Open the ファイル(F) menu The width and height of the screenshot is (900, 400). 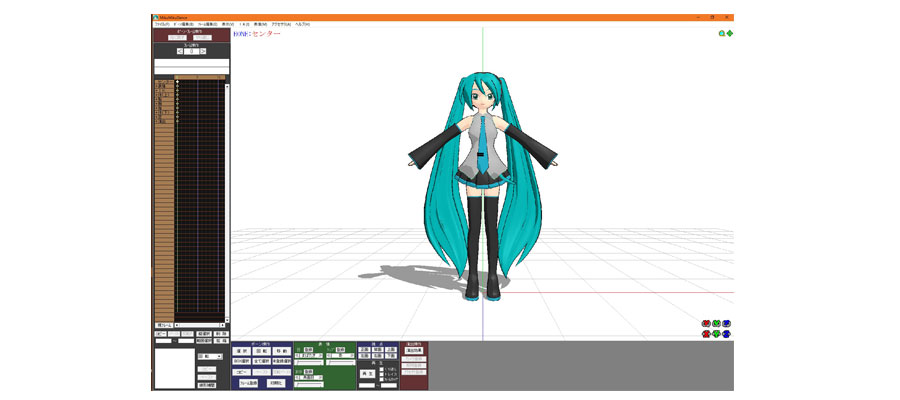coord(162,24)
